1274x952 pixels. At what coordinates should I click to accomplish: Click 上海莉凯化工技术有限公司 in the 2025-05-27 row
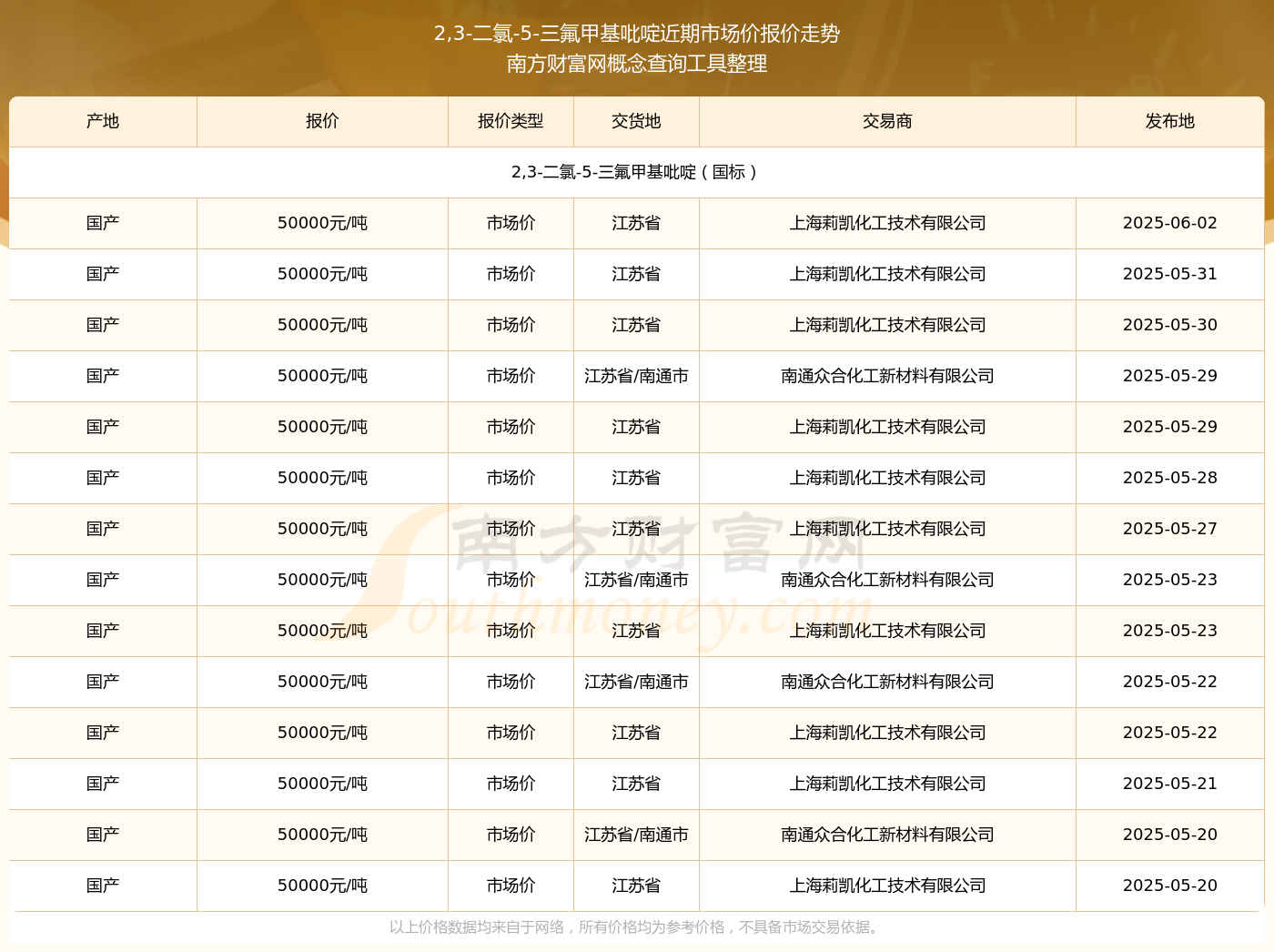click(887, 529)
